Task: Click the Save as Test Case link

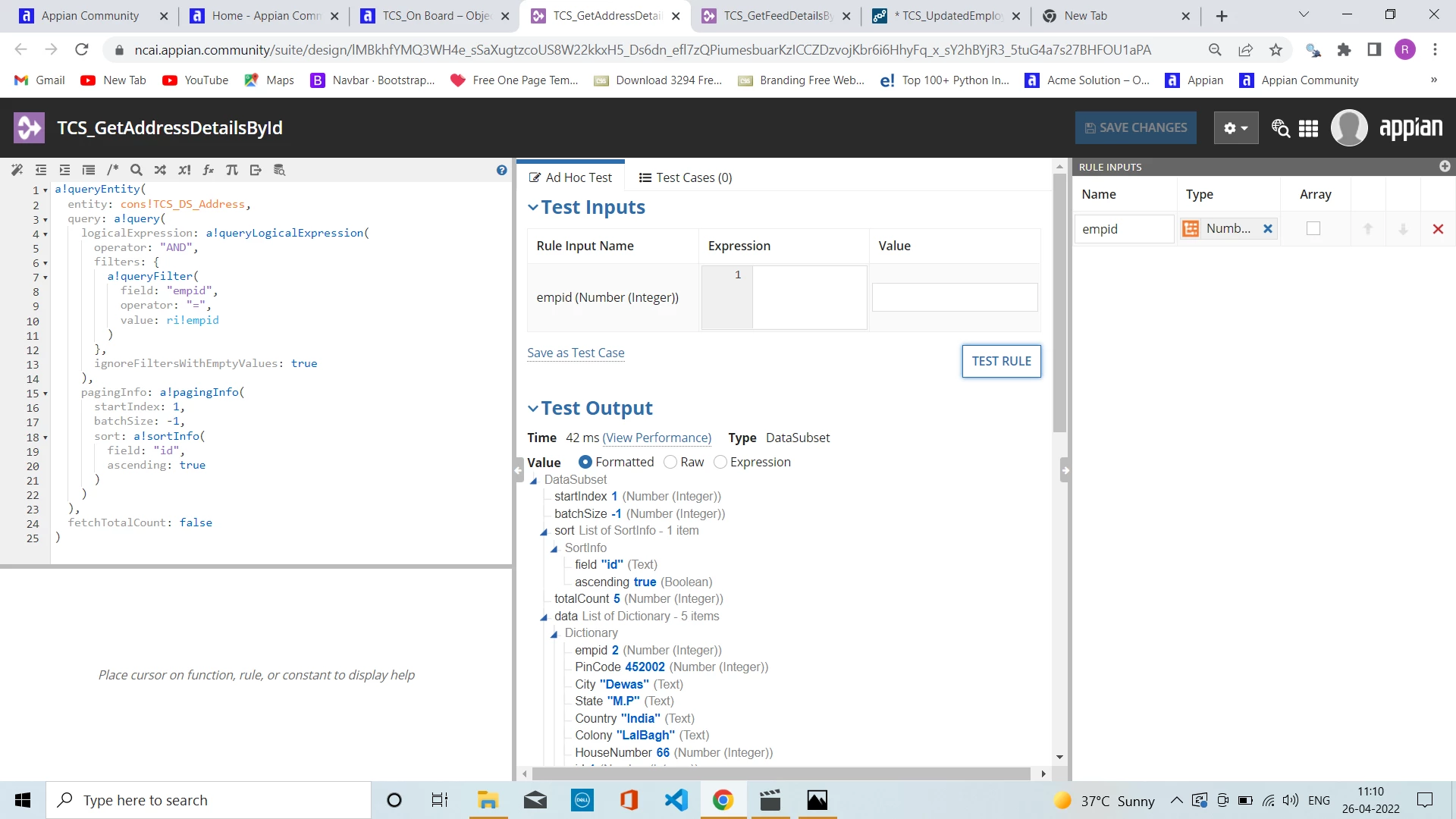Action: (576, 353)
